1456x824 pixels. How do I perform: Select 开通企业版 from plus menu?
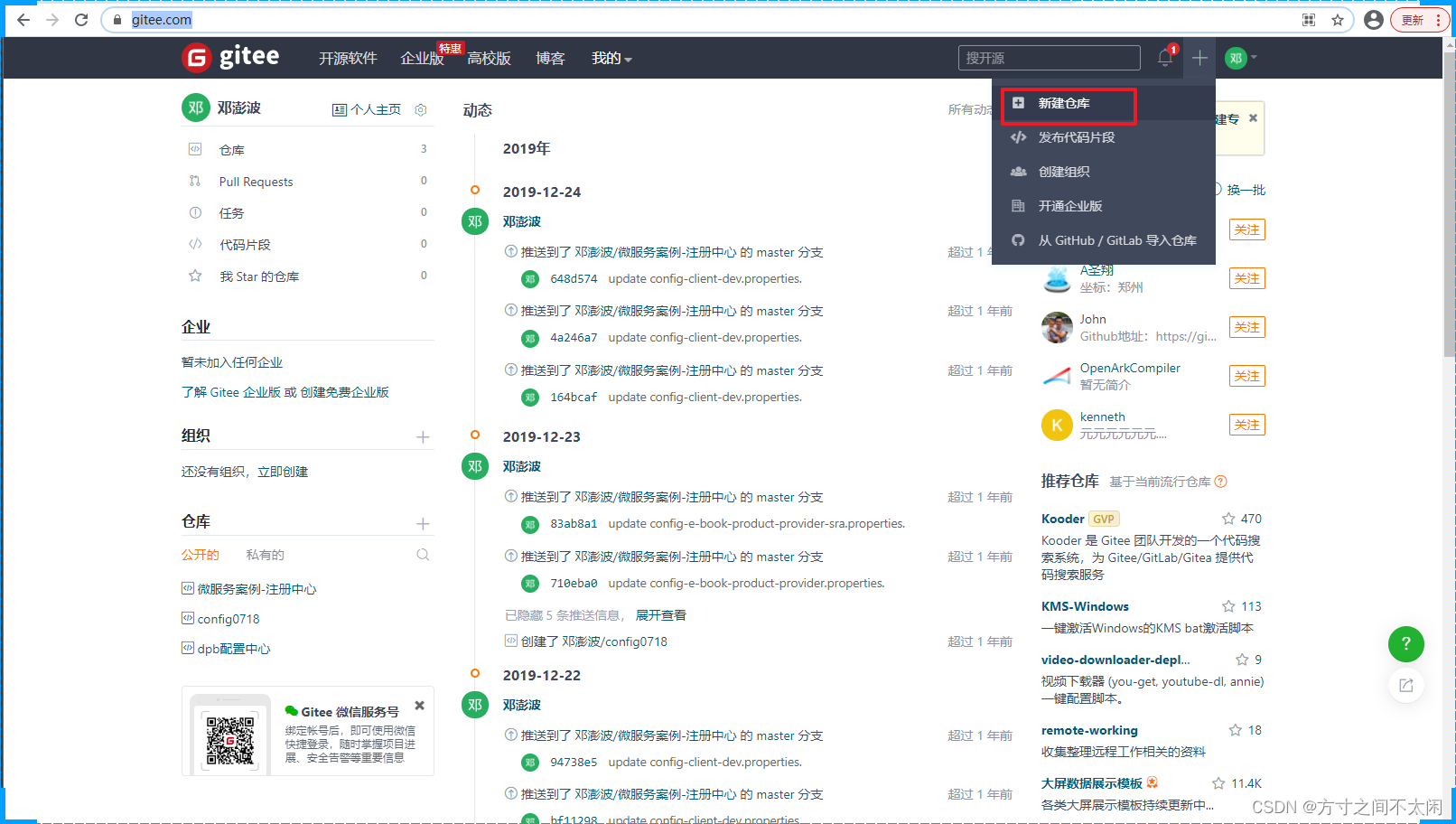pos(1104,206)
